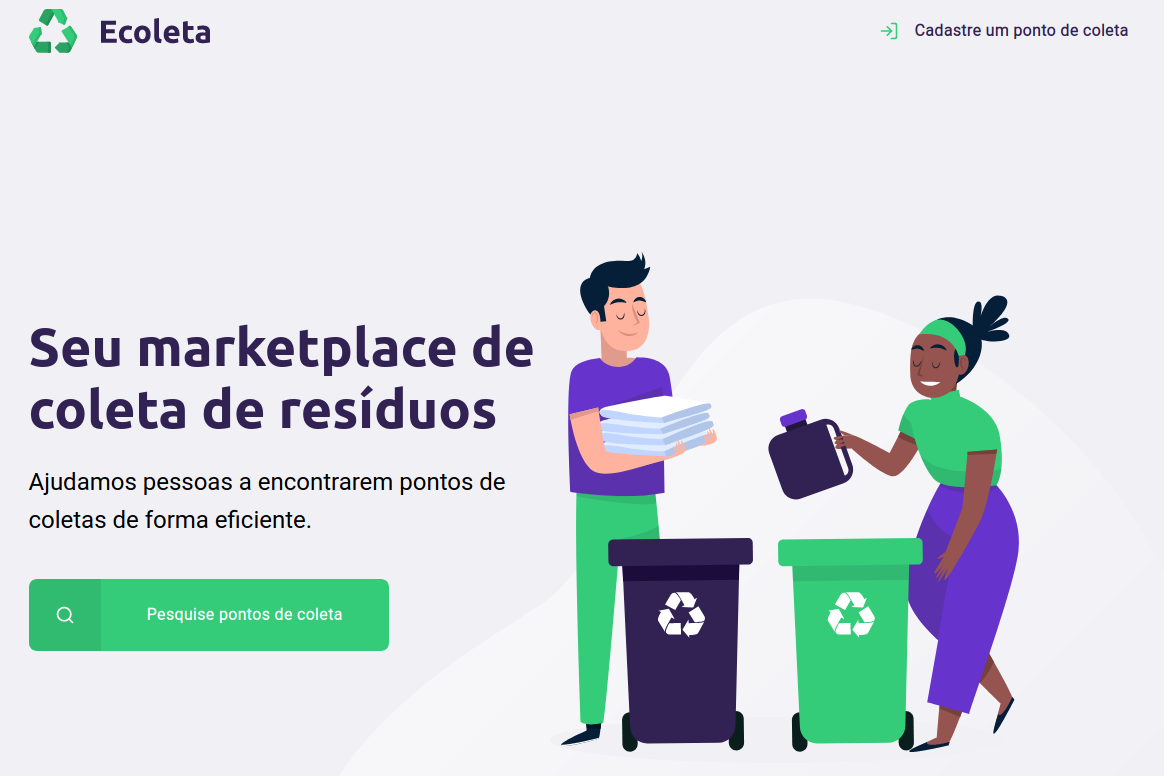Click the 'Seu marketplace de coleta de resíduos' heading
Image resolution: width=1164 pixels, height=776 pixels.
pos(281,379)
